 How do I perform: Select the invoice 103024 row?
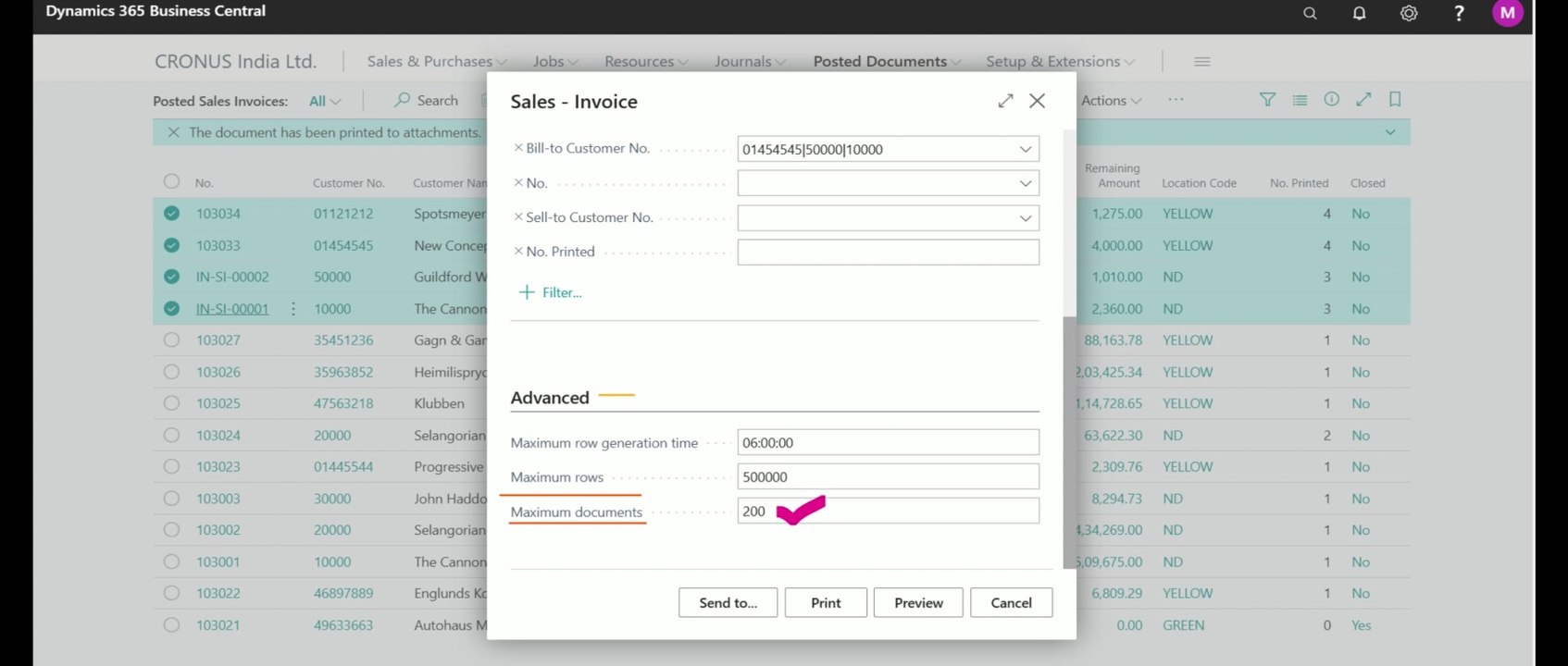[x=171, y=435]
